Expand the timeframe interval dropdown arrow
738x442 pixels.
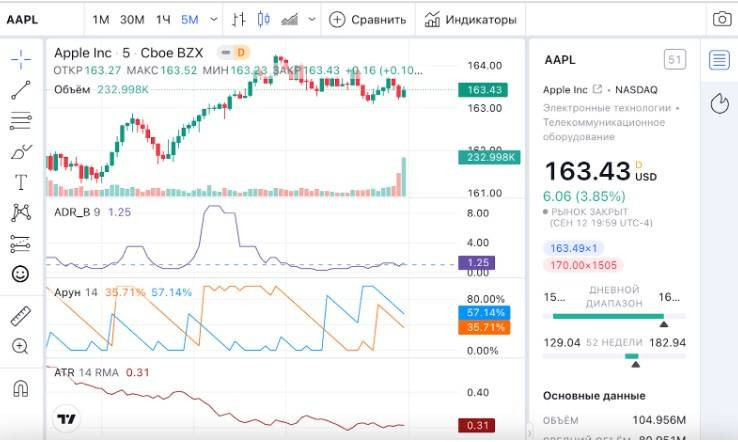click(x=214, y=20)
